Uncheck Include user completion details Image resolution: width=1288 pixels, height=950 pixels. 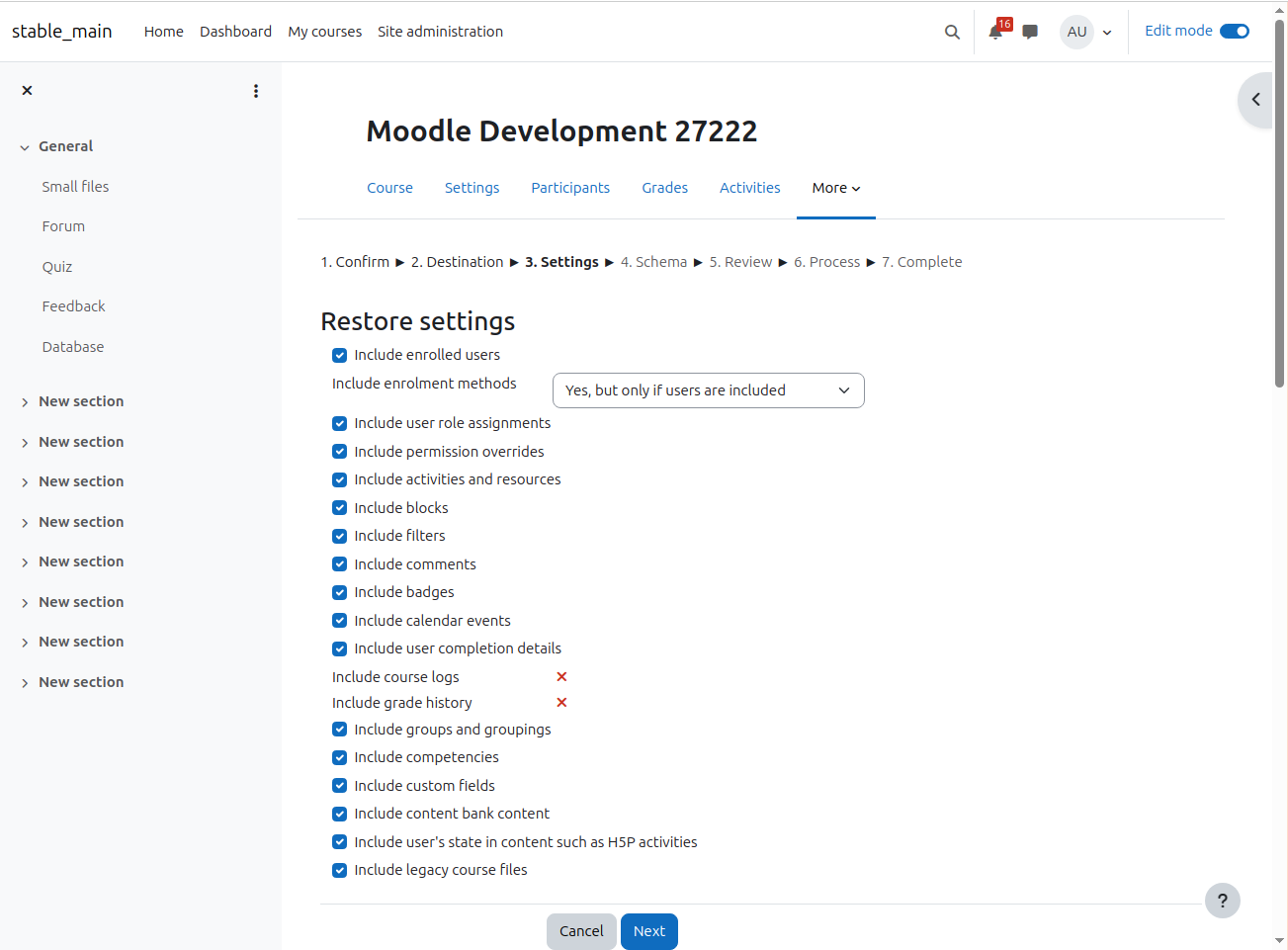(x=339, y=648)
